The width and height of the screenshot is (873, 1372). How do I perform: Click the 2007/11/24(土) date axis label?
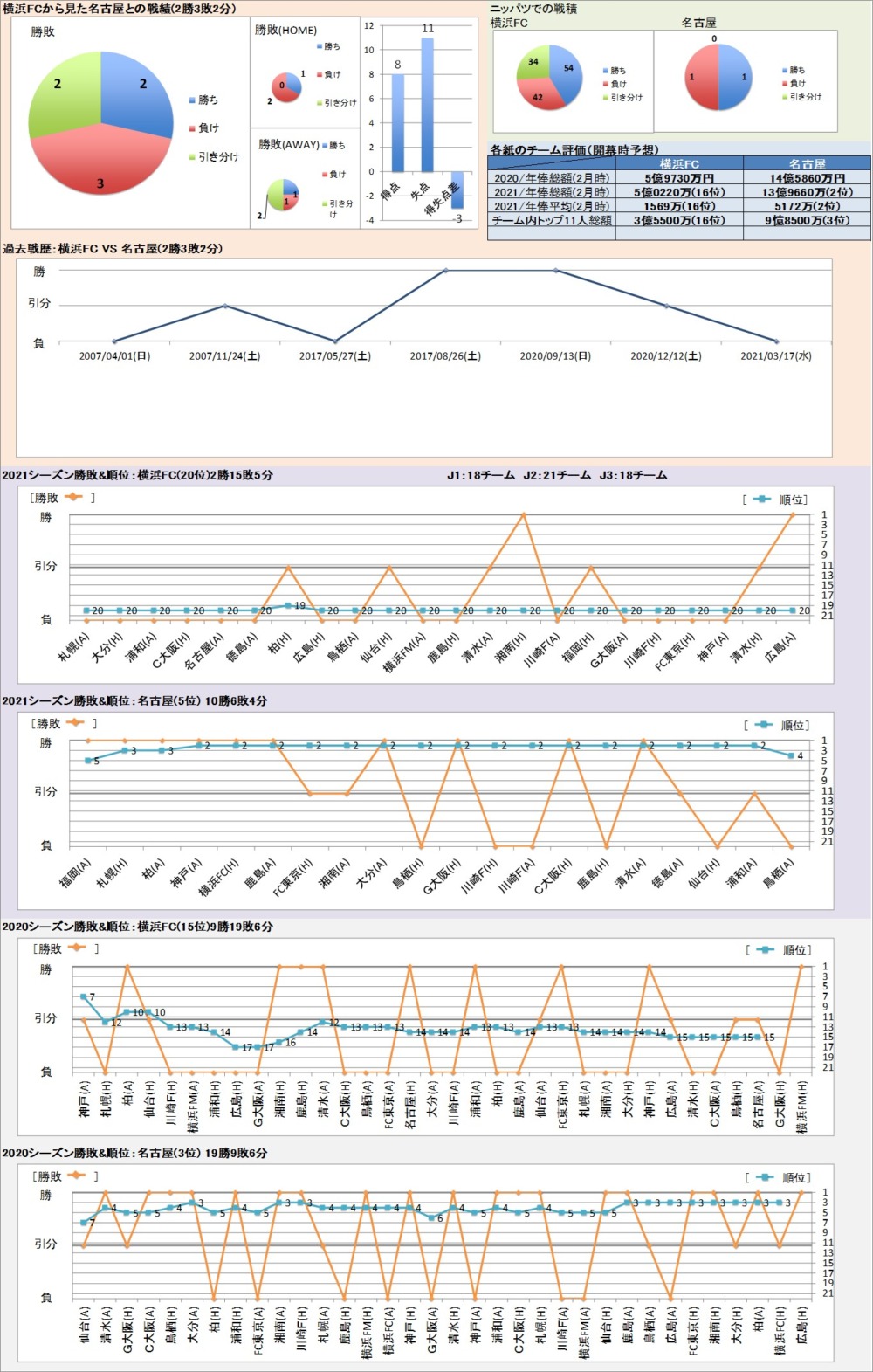click(224, 356)
